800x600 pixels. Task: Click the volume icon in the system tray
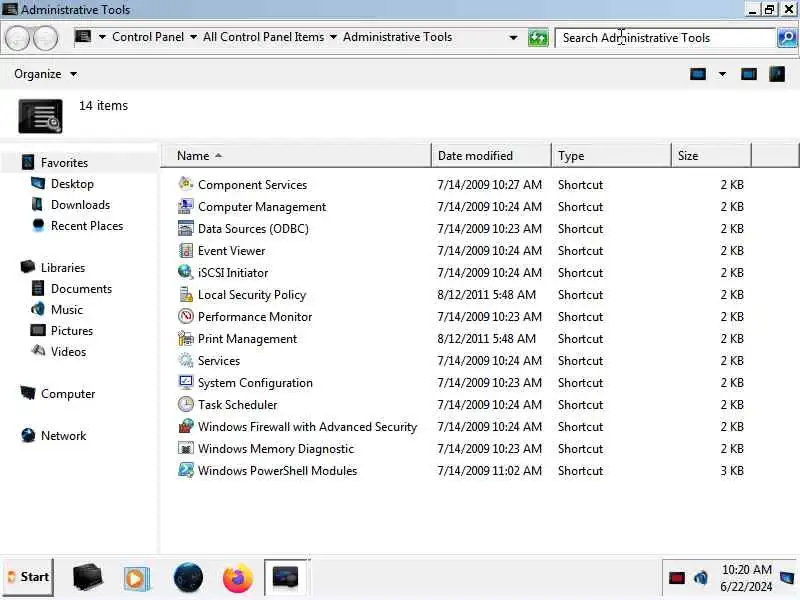pos(701,578)
